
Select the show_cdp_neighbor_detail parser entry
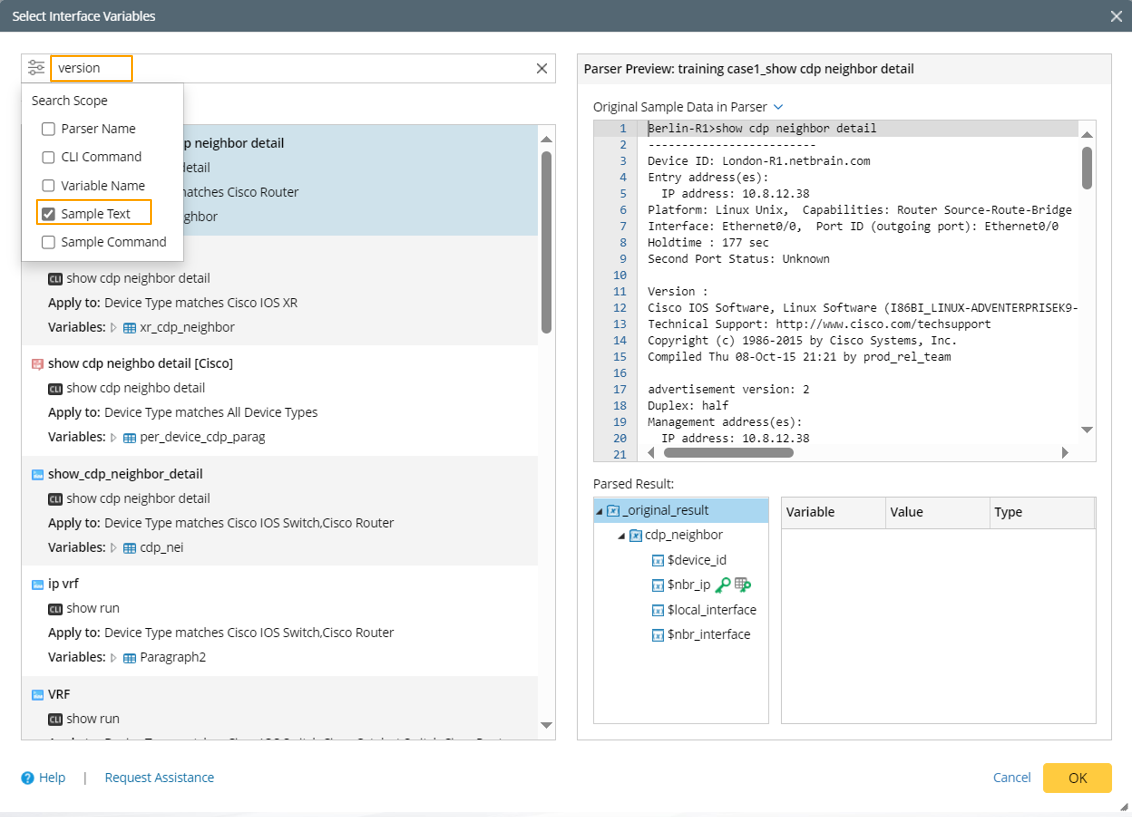coord(125,474)
